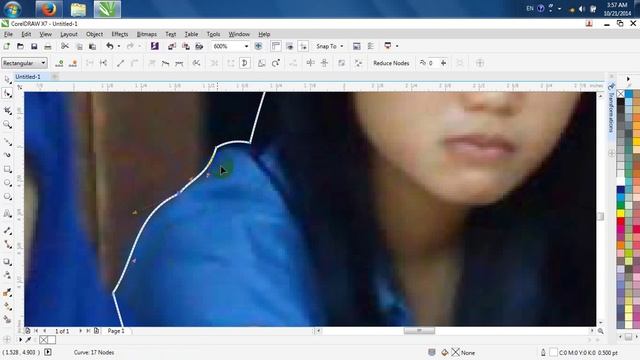The height and width of the screenshot is (360, 640).
Task: Click the Windows Start button
Action: tap(12, 9)
